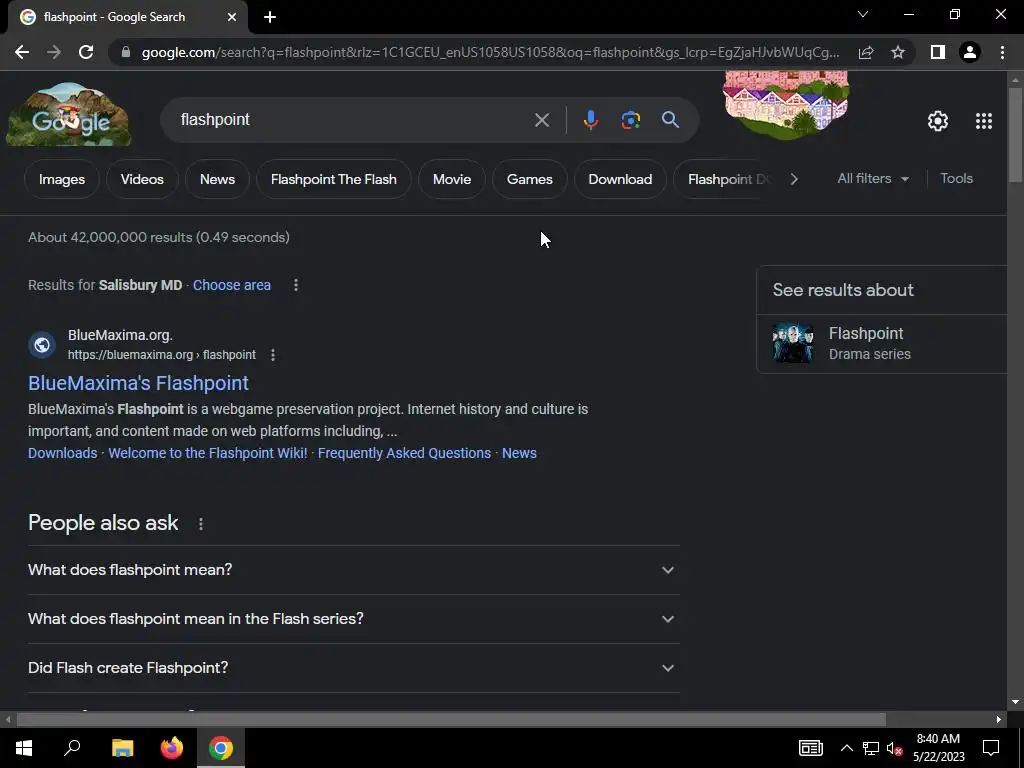Close the flashpoint Google Search tab
Image resolution: width=1024 pixels, height=768 pixels.
232,17
